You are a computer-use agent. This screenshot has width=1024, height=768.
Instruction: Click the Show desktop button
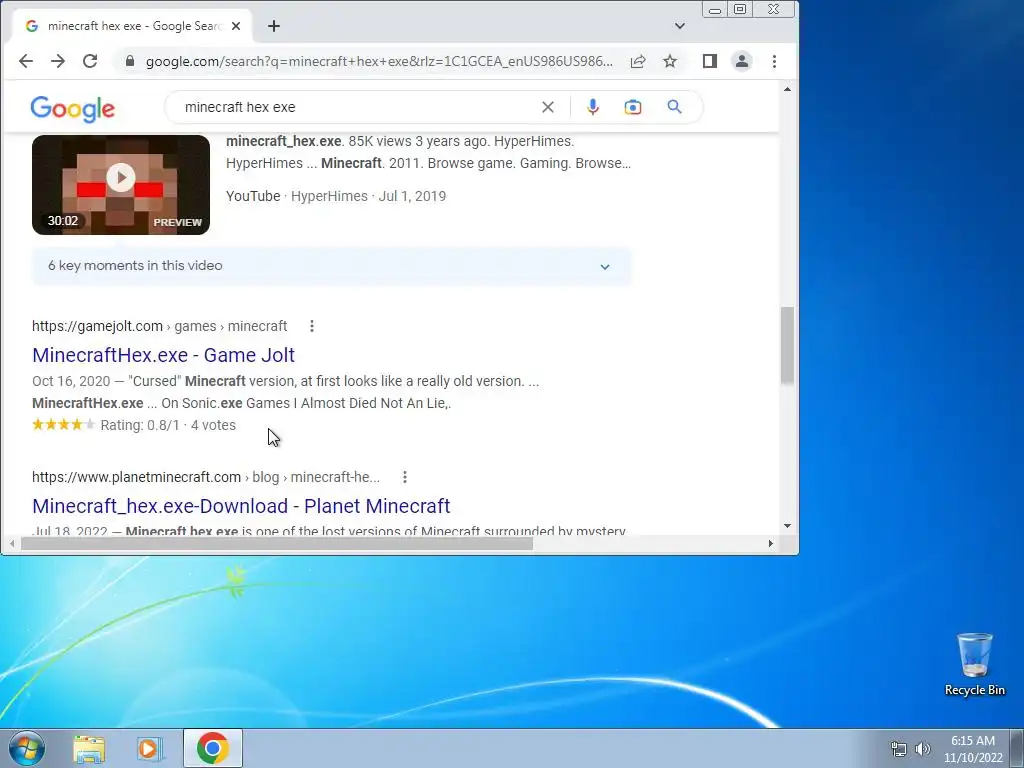(x=1017, y=748)
